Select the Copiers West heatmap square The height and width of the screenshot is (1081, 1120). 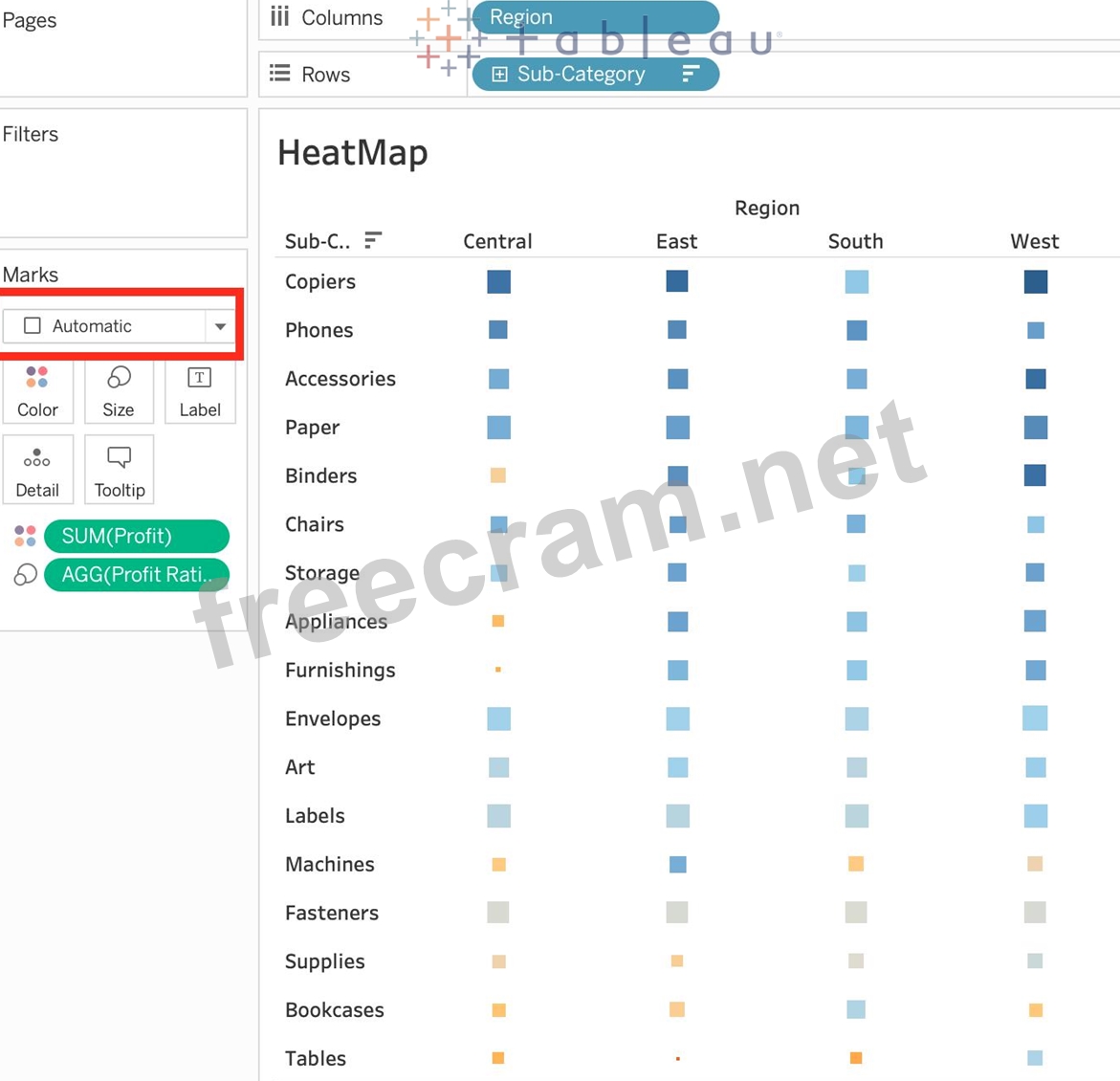[x=1035, y=281]
